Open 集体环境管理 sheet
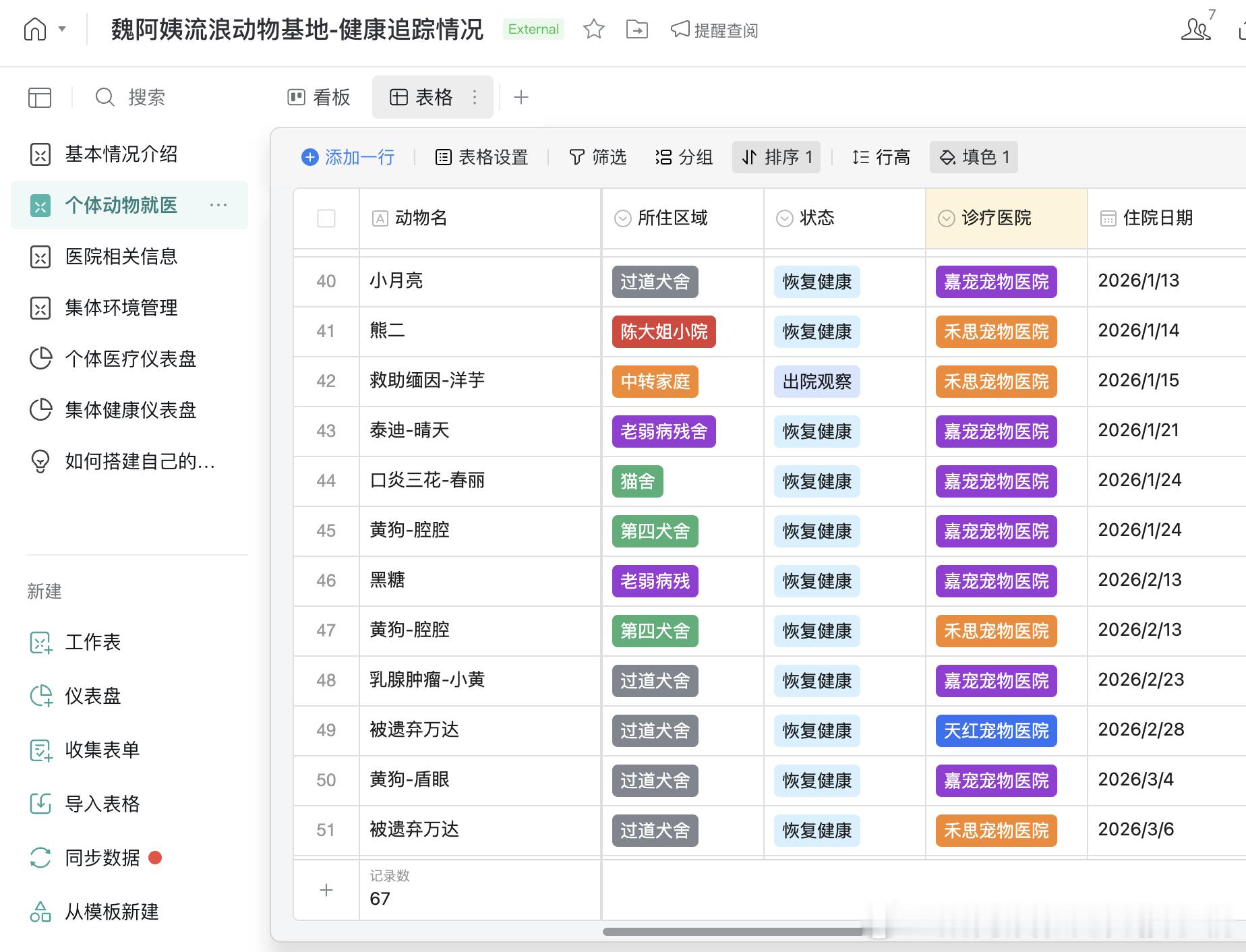This screenshot has height=952, width=1246. coord(129,308)
